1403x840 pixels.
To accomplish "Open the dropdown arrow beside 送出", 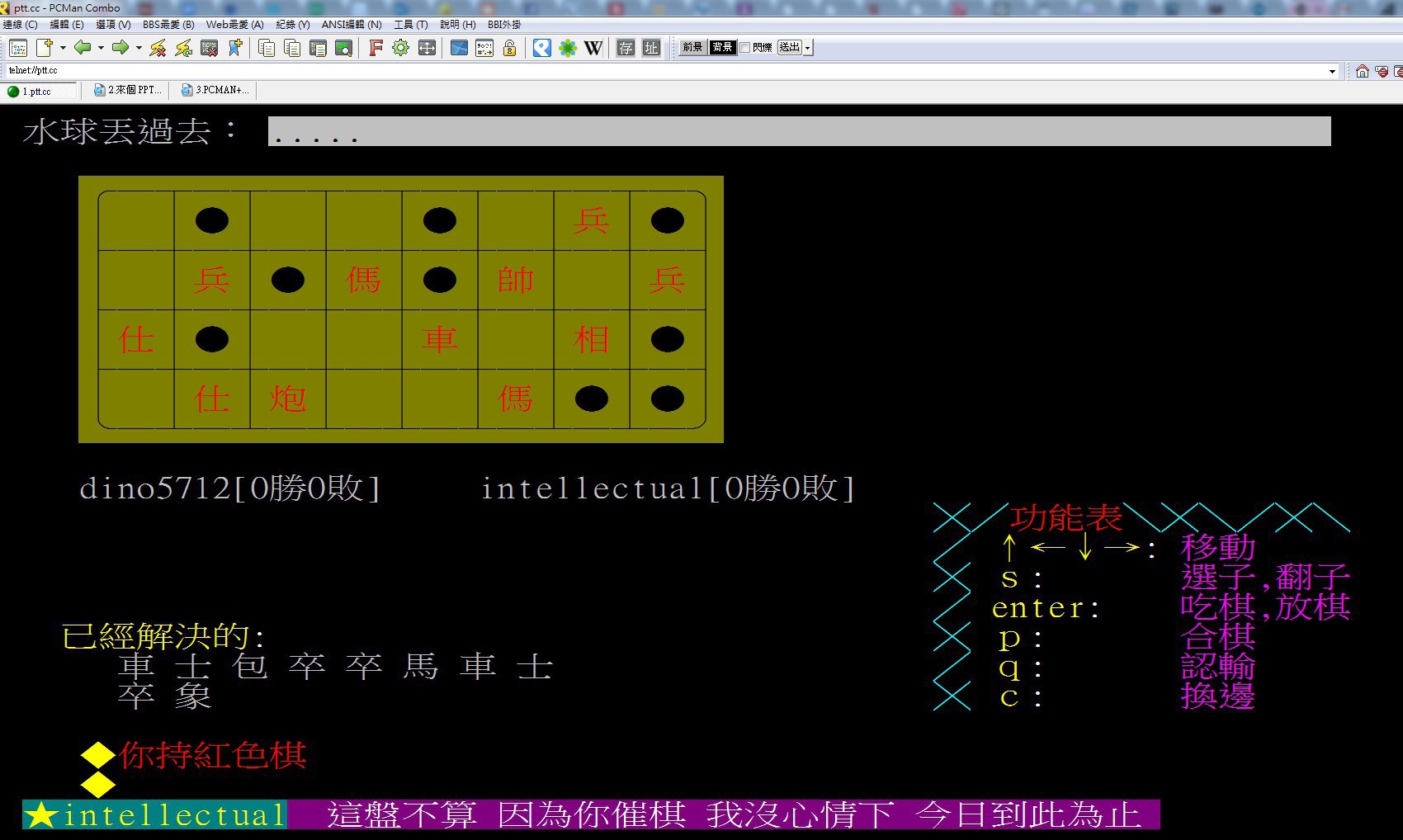I will (808, 48).
